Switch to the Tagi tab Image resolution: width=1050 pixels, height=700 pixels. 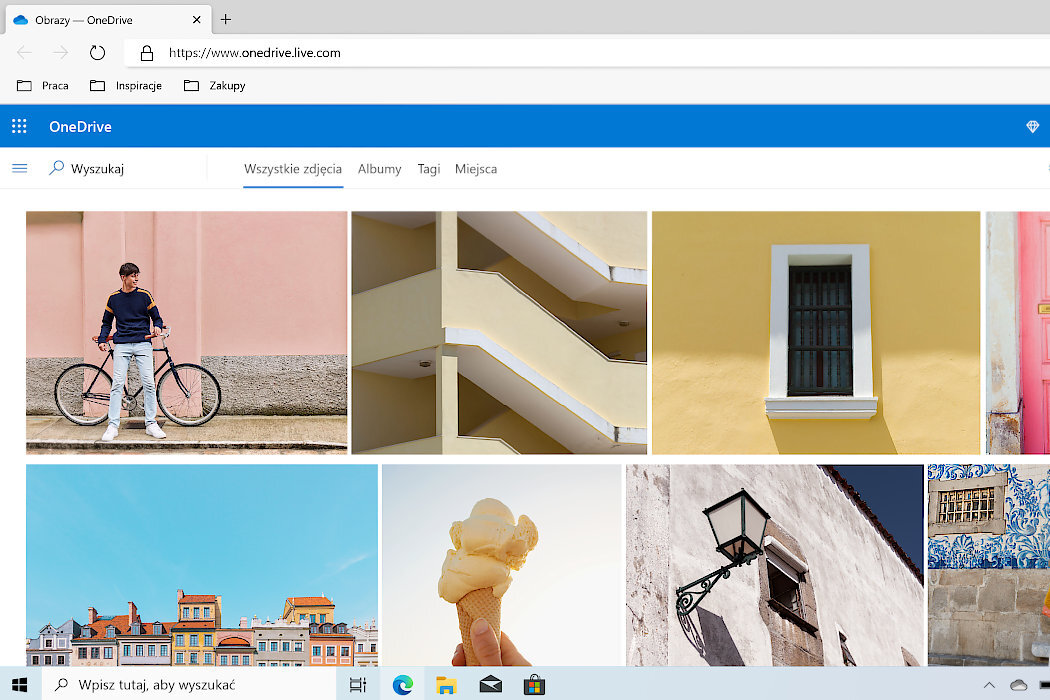[x=429, y=169]
